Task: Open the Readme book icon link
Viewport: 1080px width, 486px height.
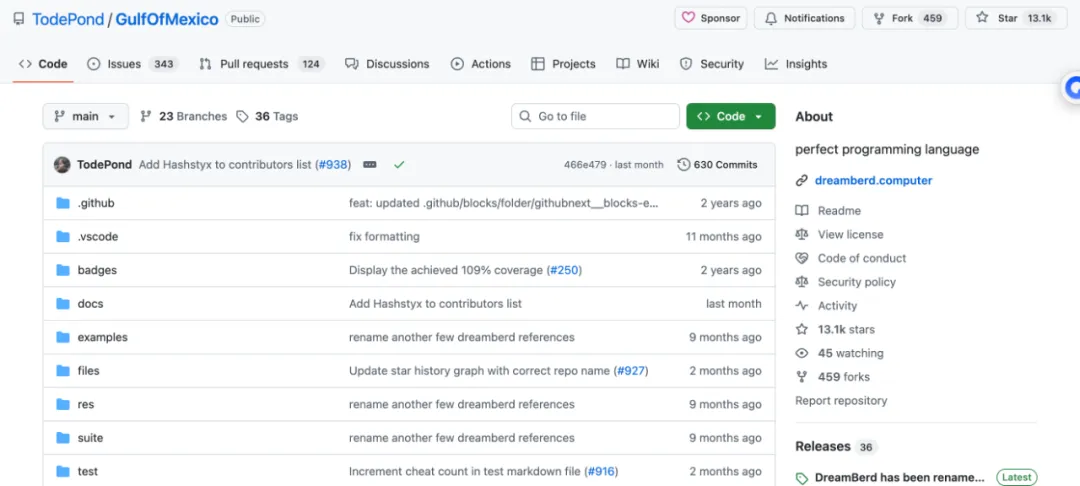Action: tap(802, 211)
